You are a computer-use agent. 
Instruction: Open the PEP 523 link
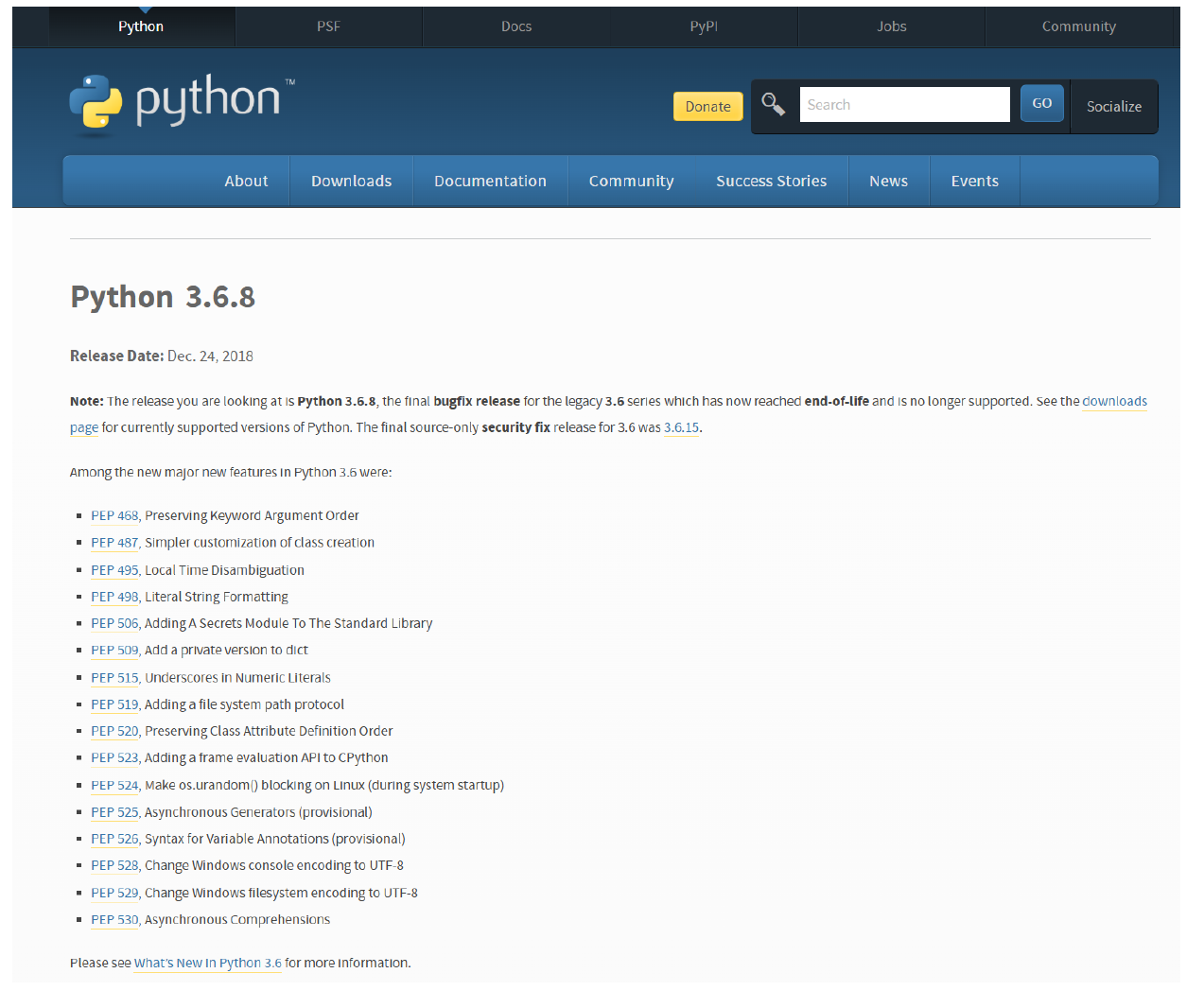115,758
